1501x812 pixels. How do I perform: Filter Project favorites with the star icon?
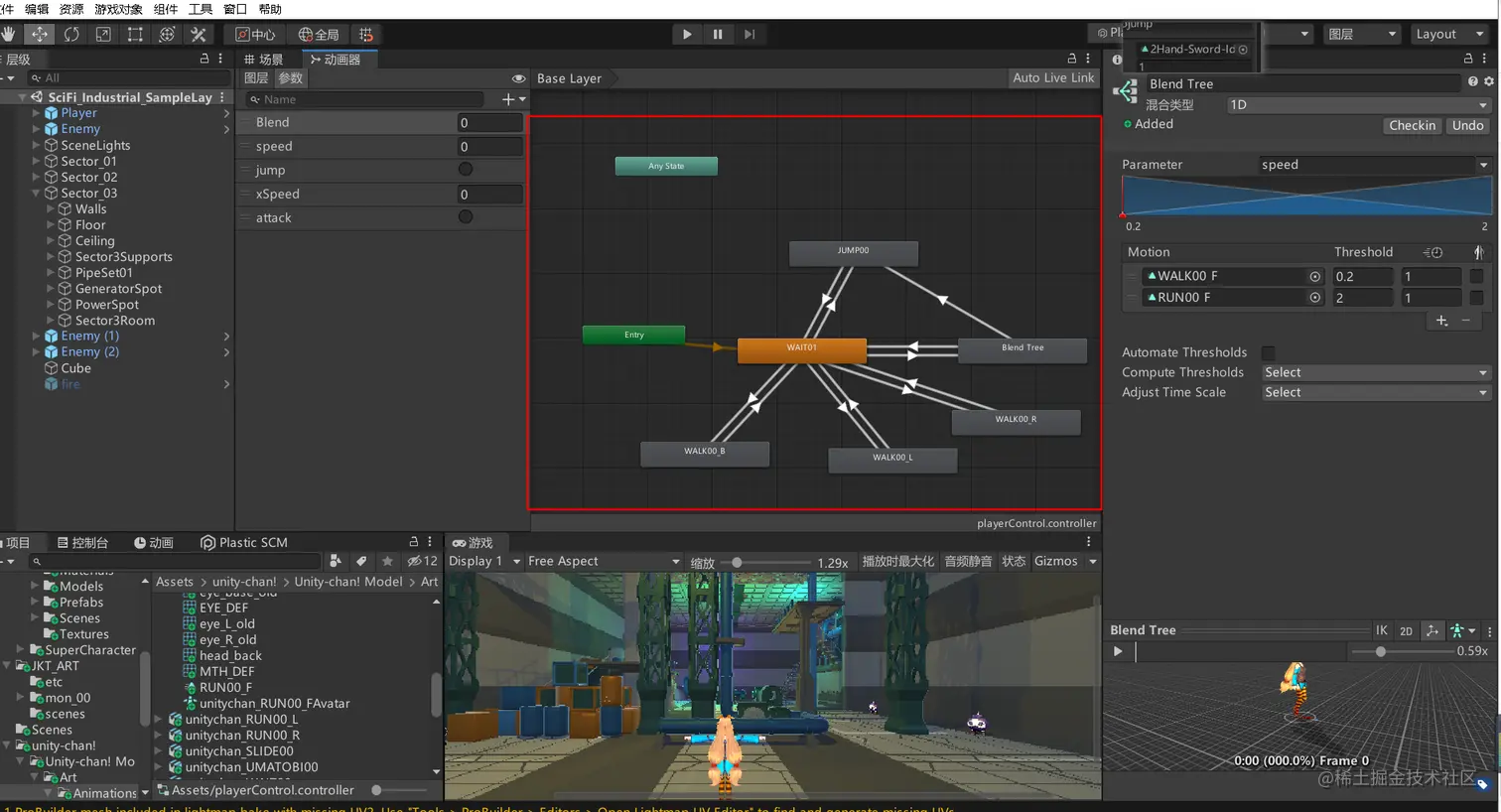(387, 561)
